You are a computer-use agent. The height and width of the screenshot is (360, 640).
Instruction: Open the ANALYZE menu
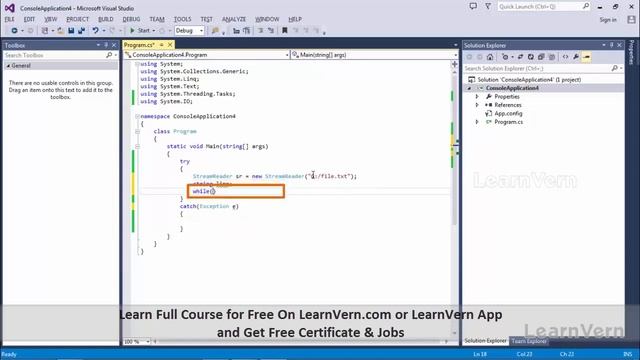pyautogui.click(x=234, y=19)
